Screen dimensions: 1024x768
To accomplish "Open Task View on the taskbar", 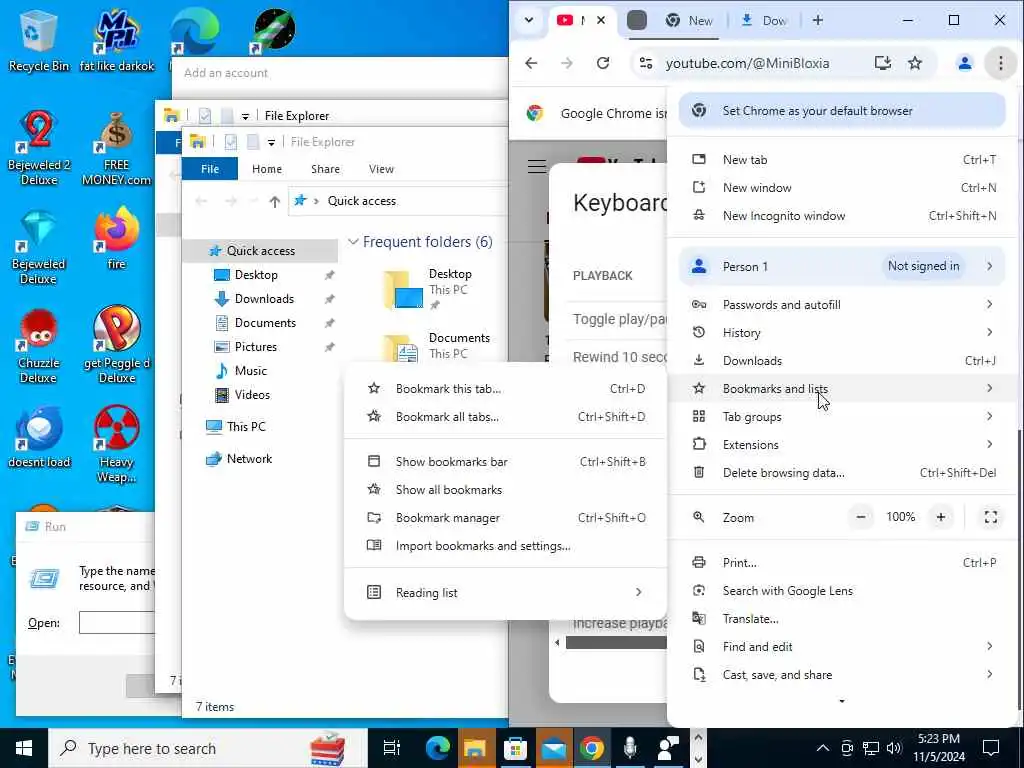I will [392, 748].
